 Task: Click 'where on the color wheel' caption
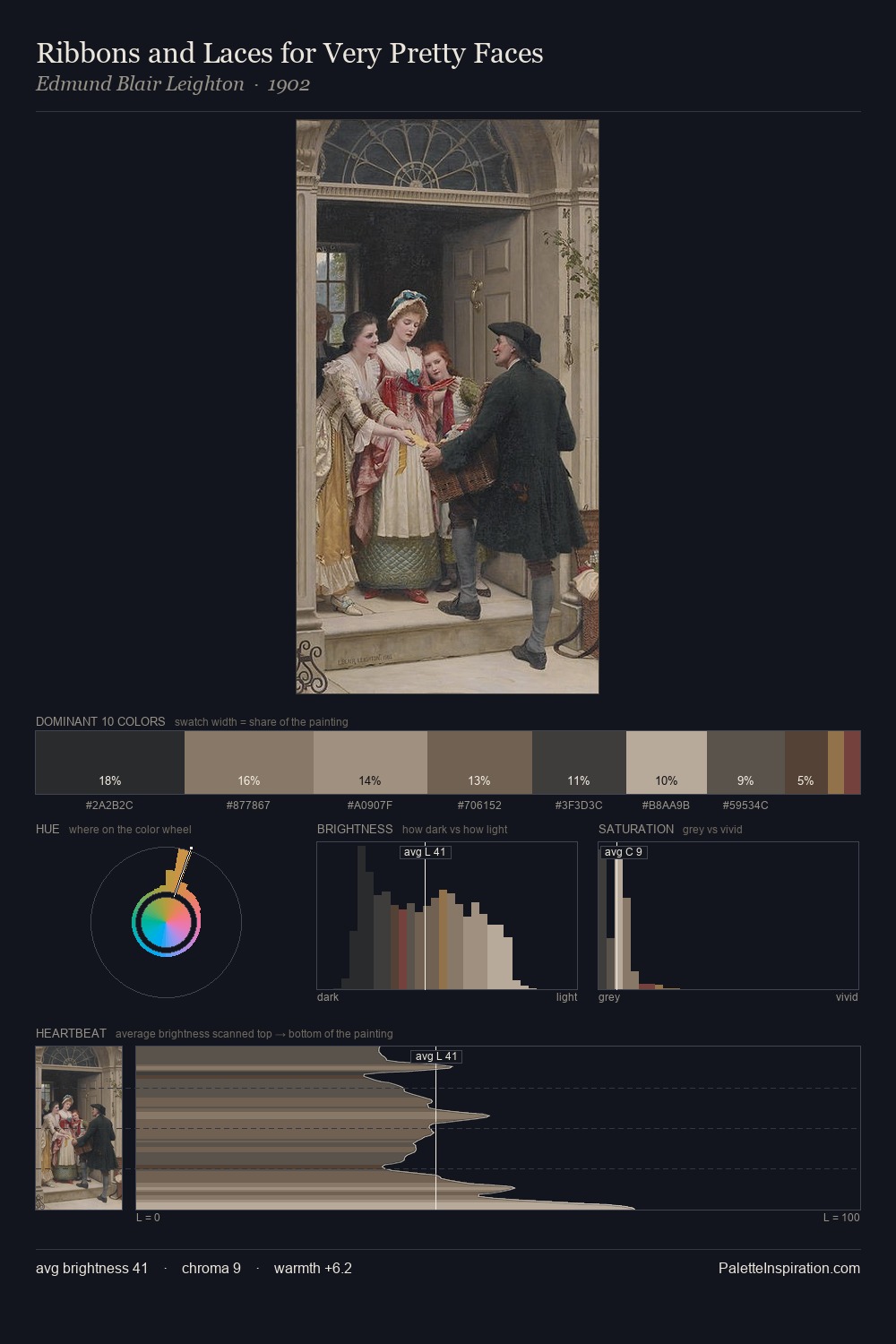coord(130,829)
